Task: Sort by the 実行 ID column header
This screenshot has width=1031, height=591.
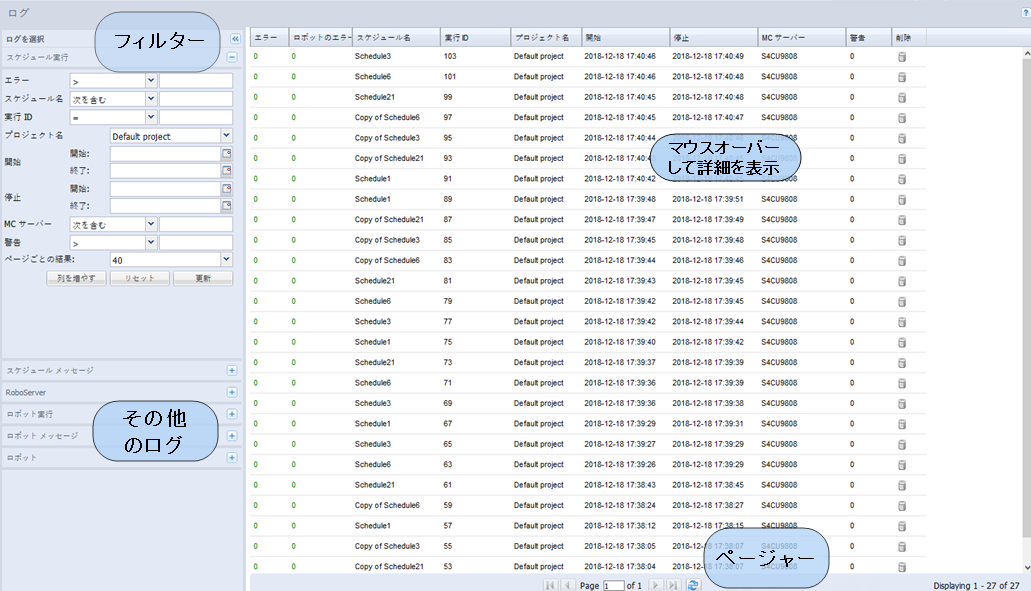Action: 474,37
